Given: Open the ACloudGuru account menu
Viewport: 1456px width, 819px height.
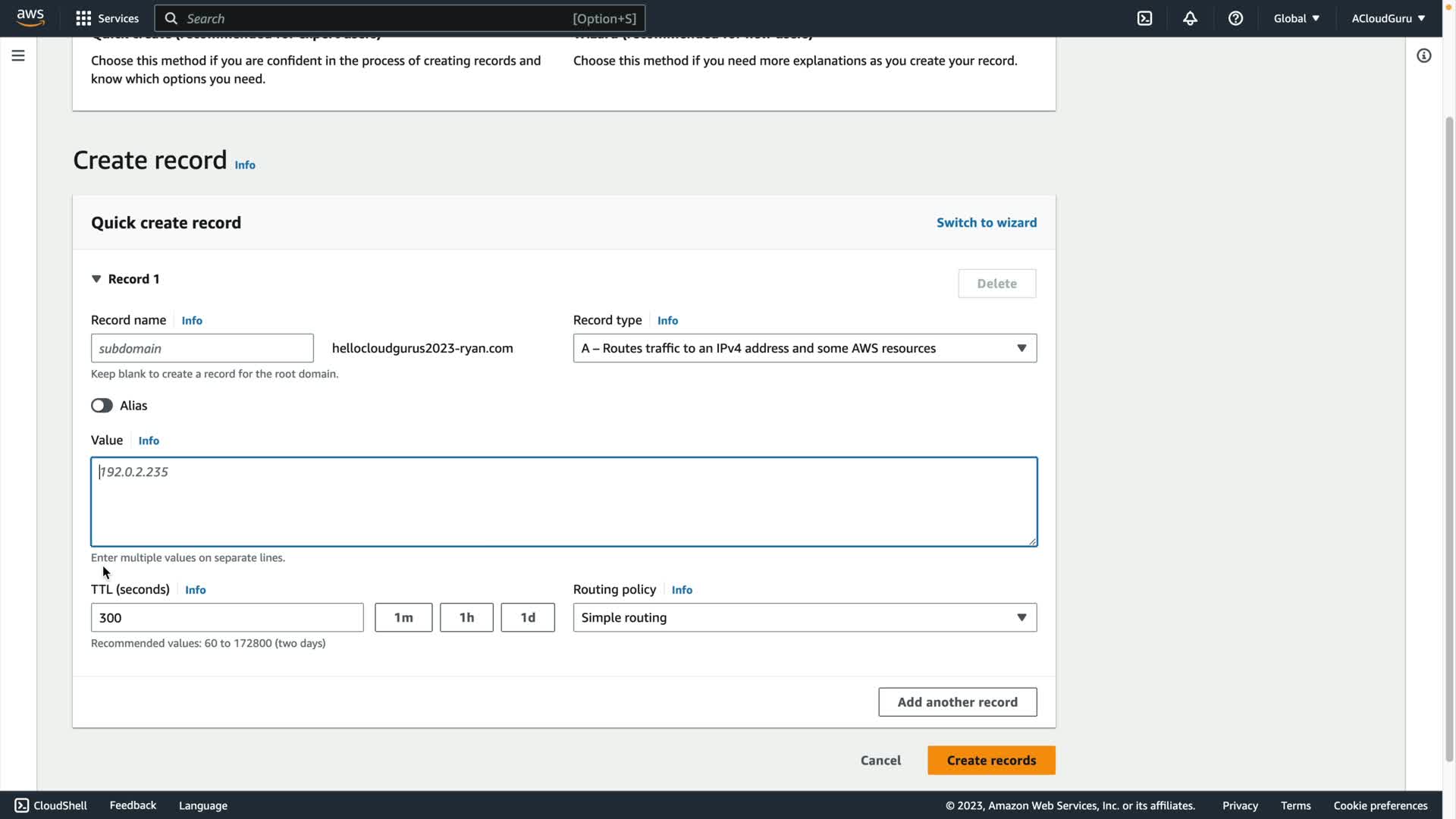Looking at the screenshot, I should (1388, 18).
